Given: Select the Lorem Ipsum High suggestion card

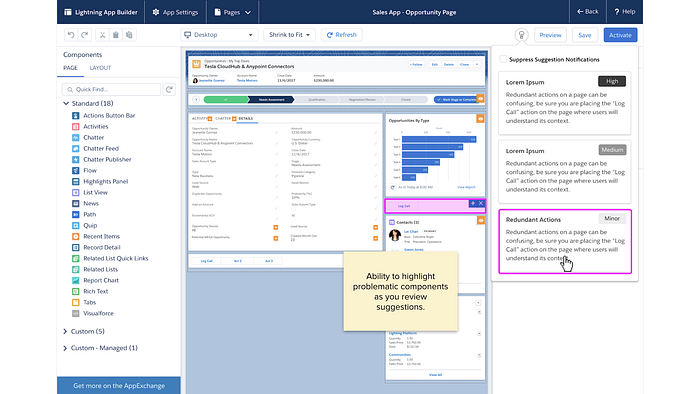Looking at the screenshot, I should [565, 103].
